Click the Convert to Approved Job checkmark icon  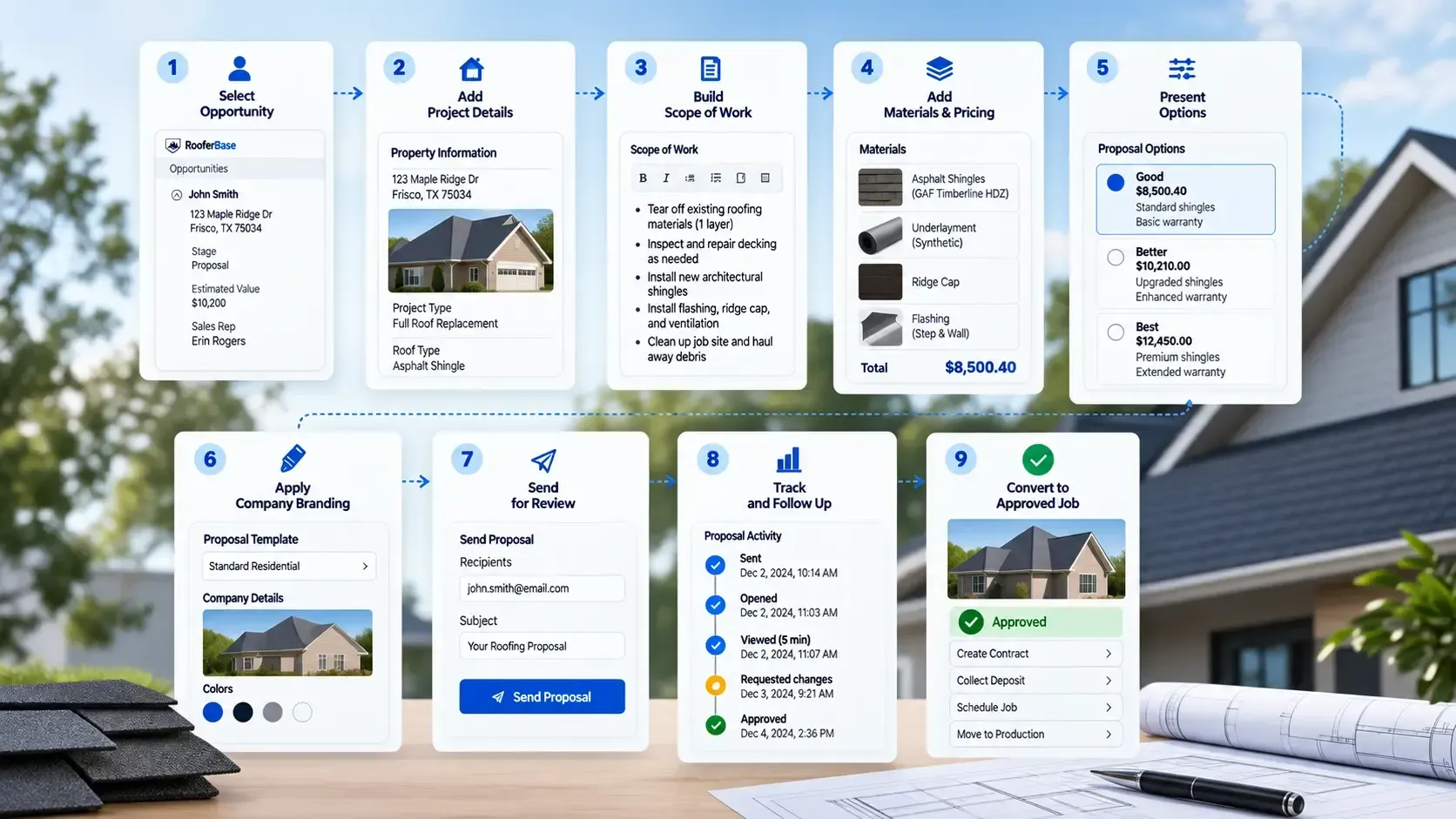point(1037,460)
